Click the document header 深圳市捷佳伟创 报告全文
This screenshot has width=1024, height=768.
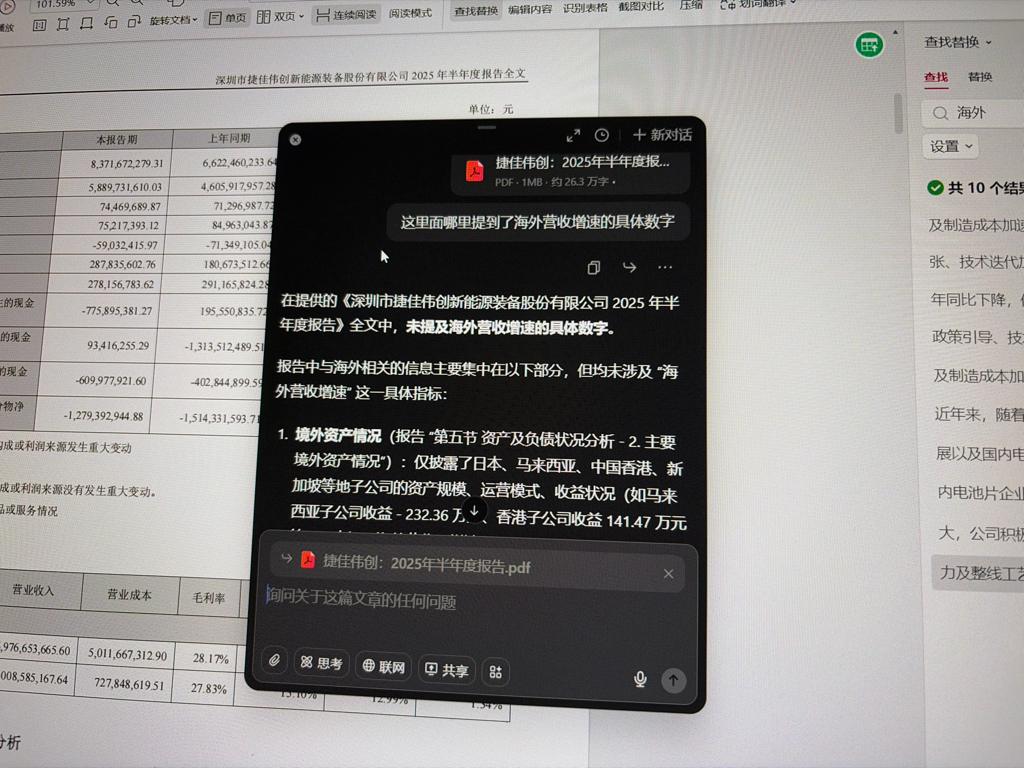[370, 76]
